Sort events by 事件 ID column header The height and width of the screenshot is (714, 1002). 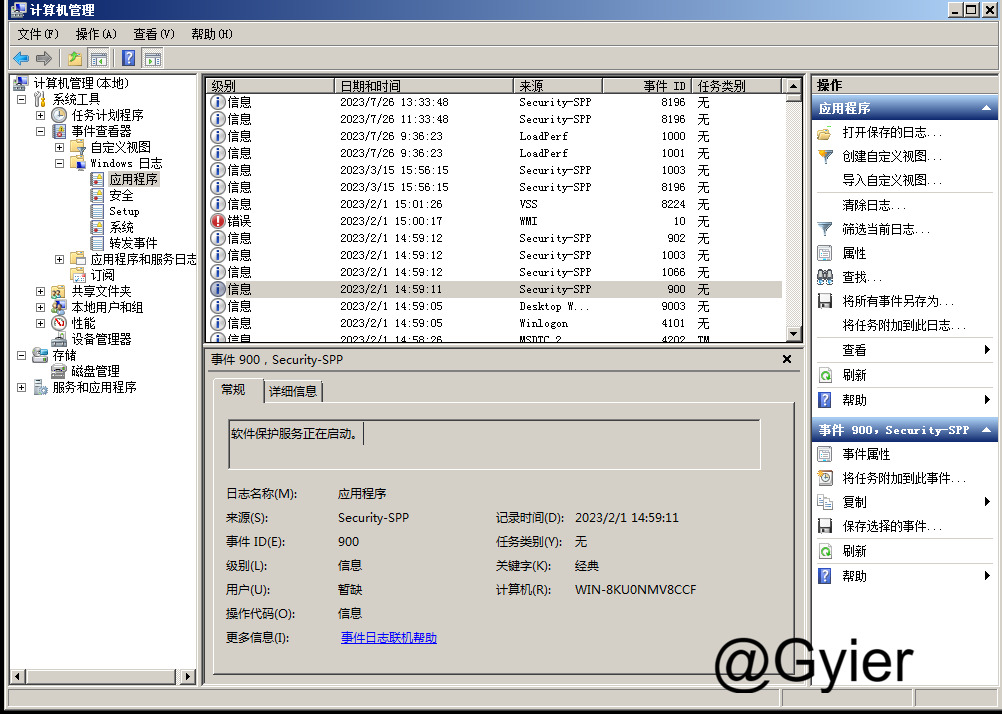pos(647,86)
